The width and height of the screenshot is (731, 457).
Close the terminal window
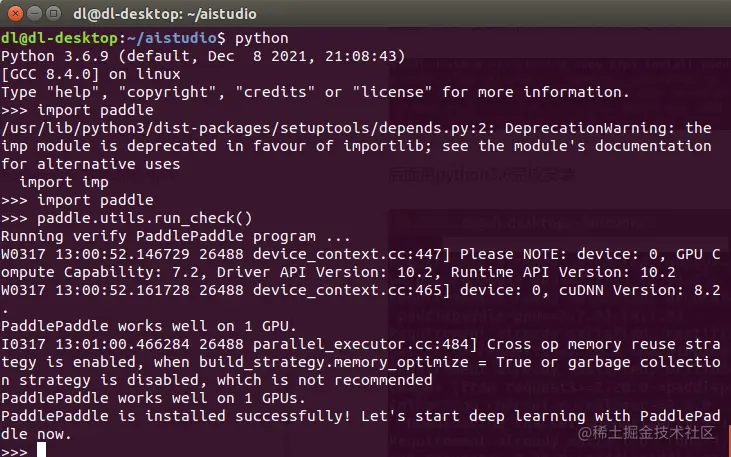click(15, 14)
